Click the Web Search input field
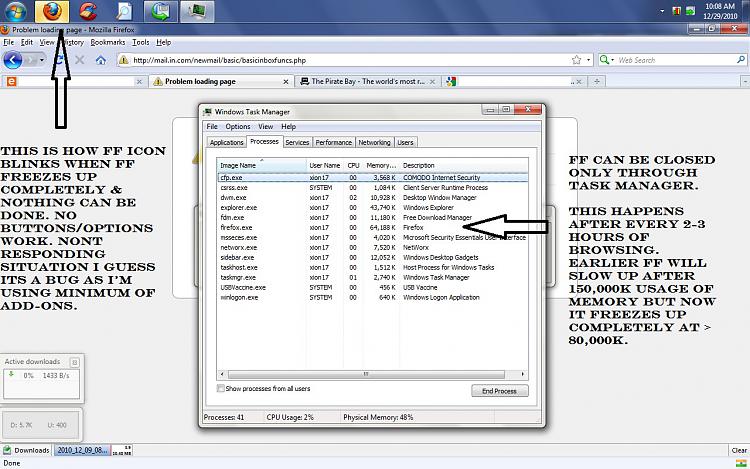This screenshot has width=750, height=469. [675, 60]
